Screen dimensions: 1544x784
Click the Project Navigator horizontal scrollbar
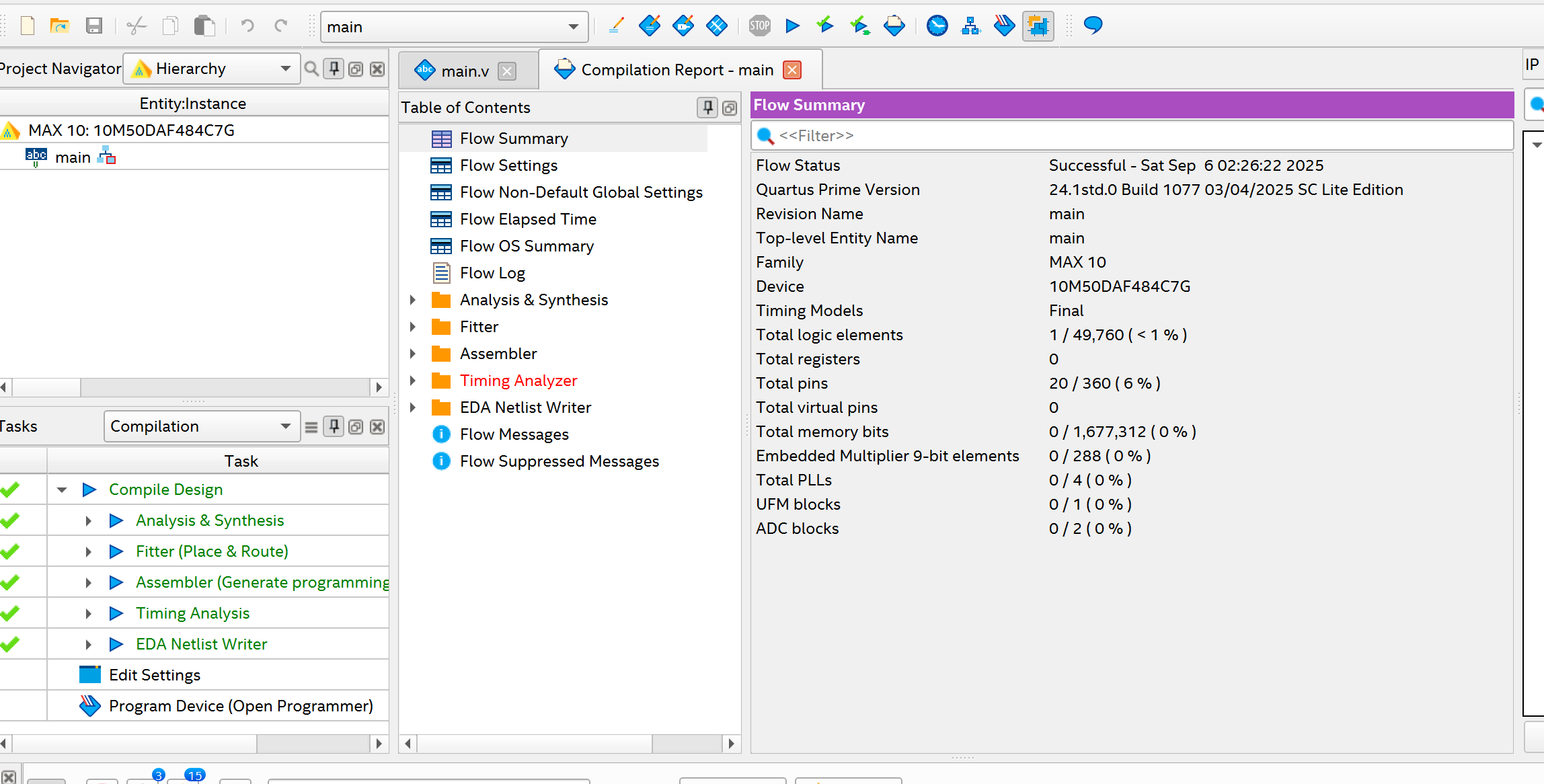pos(192,387)
